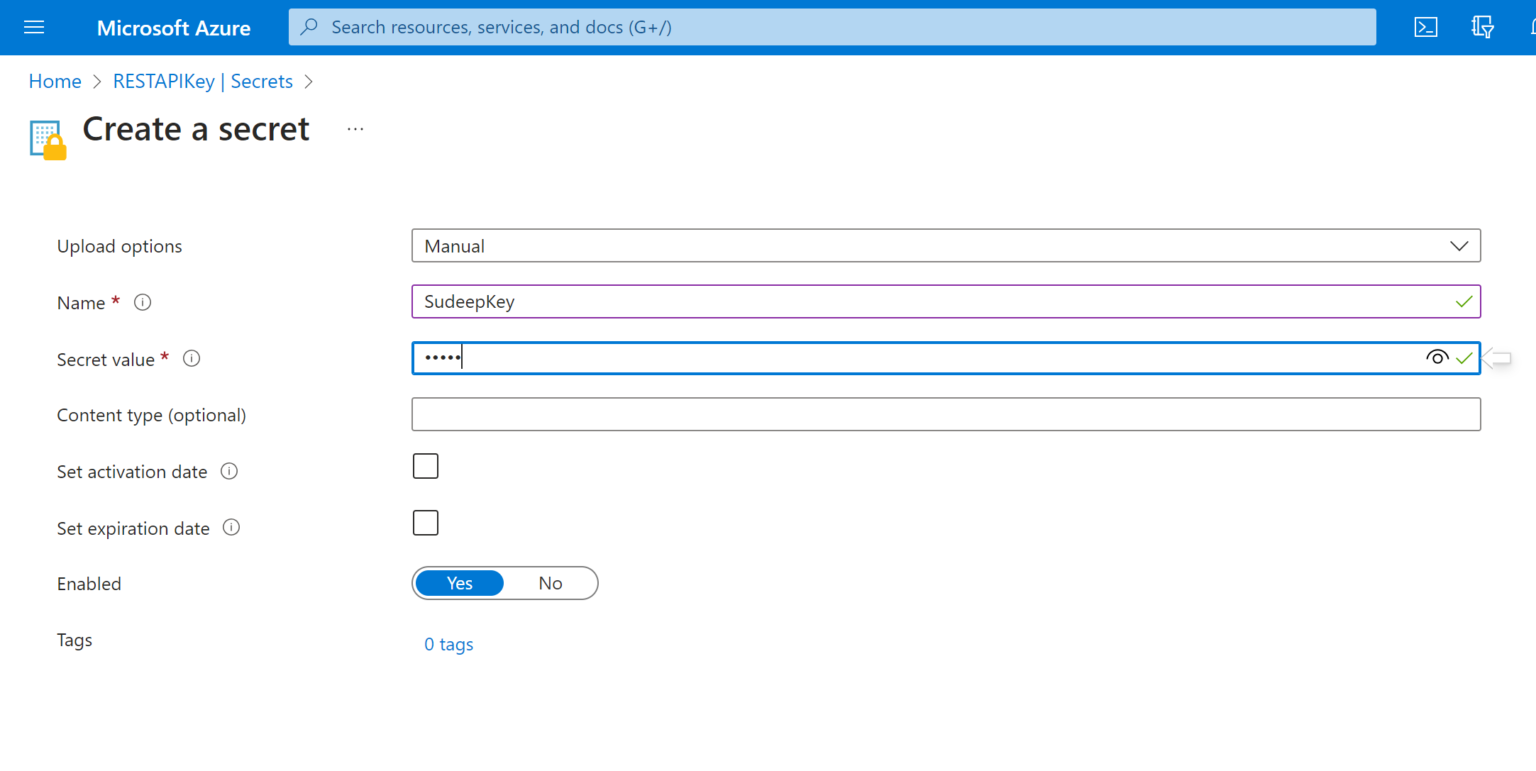Open RESTAPIKey Secrets from the breadcrumb
1536x771 pixels.
click(x=203, y=81)
